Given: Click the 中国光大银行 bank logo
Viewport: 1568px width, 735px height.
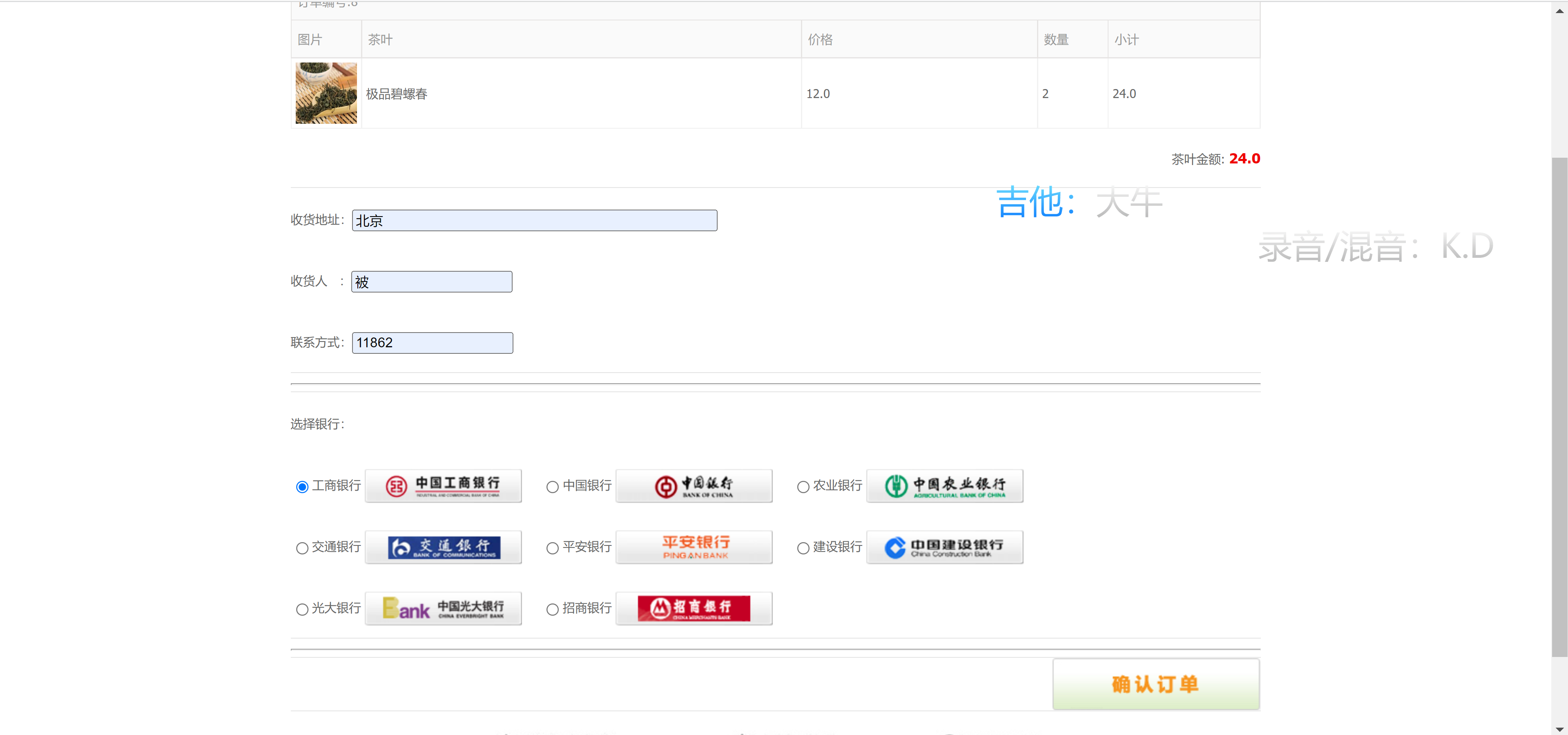Looking at the screenshot, I should click(443, 608).
